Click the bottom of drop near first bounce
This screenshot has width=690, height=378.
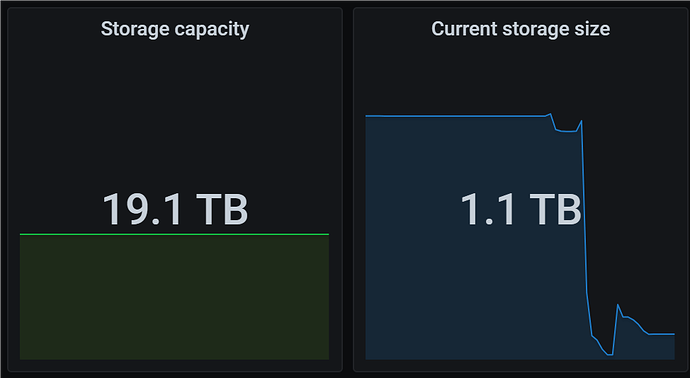pyautogui.click(x=594, y=338)
